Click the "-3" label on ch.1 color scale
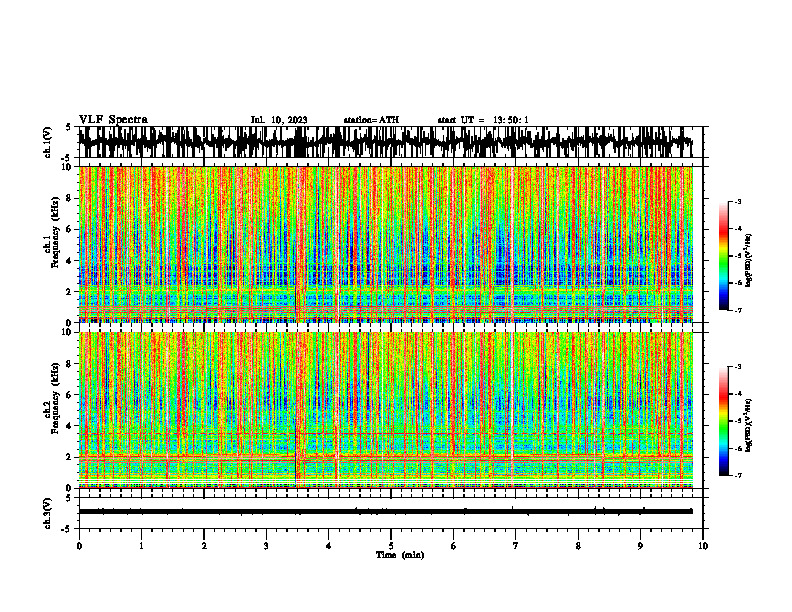 point(738,202)
